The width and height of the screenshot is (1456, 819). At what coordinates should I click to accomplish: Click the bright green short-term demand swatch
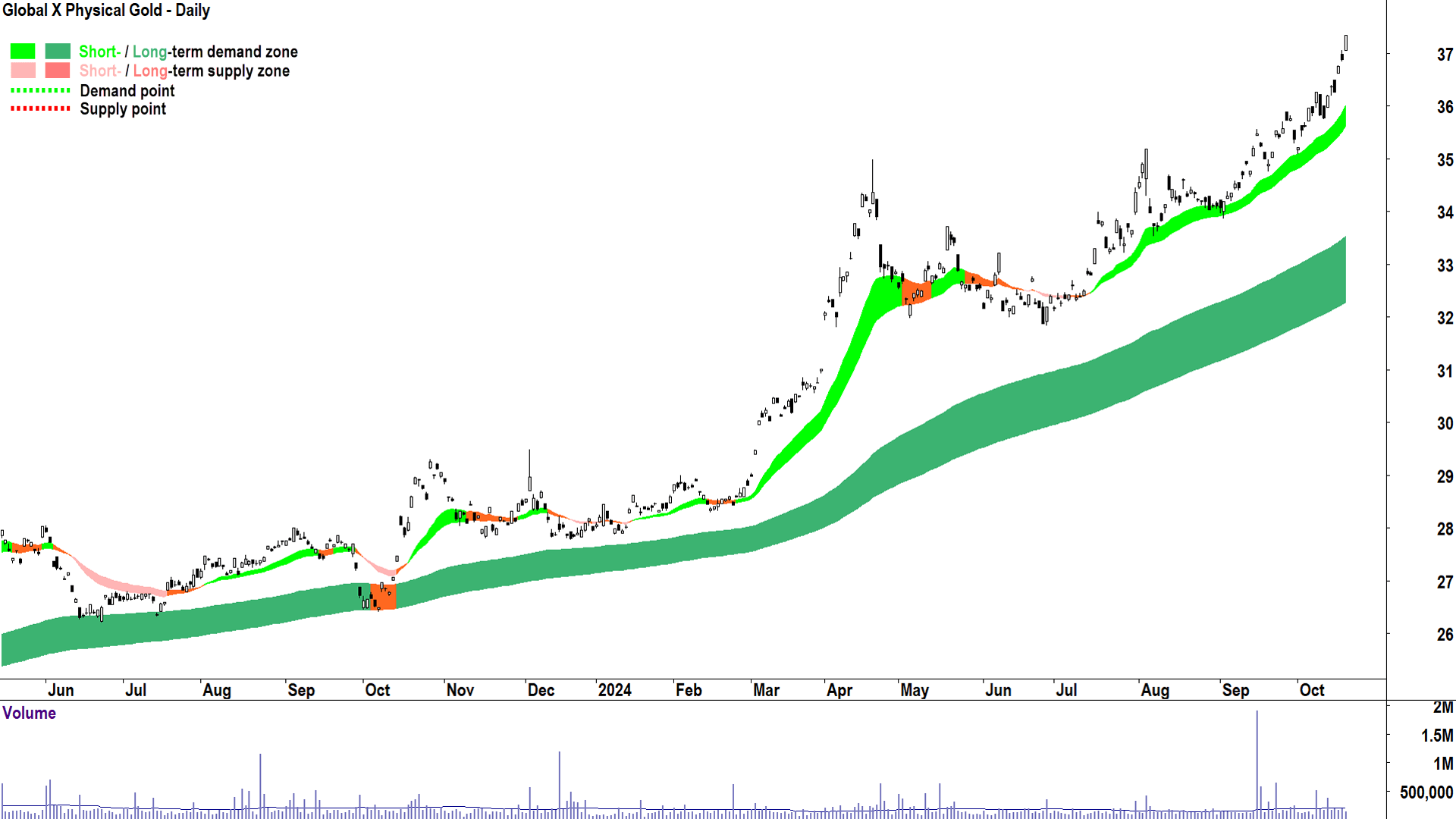pos(23,52)
